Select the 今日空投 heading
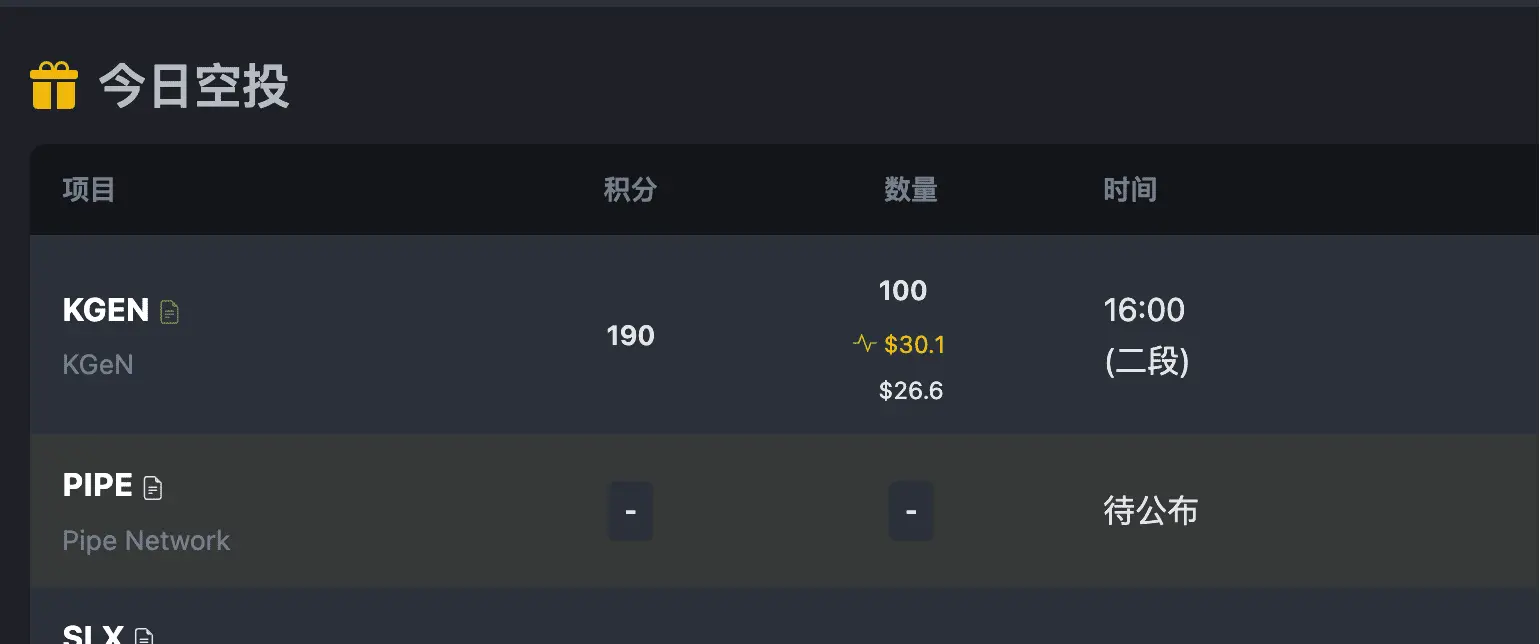Viewport: 1540px width, 644px height. click(x=194, y=87)
